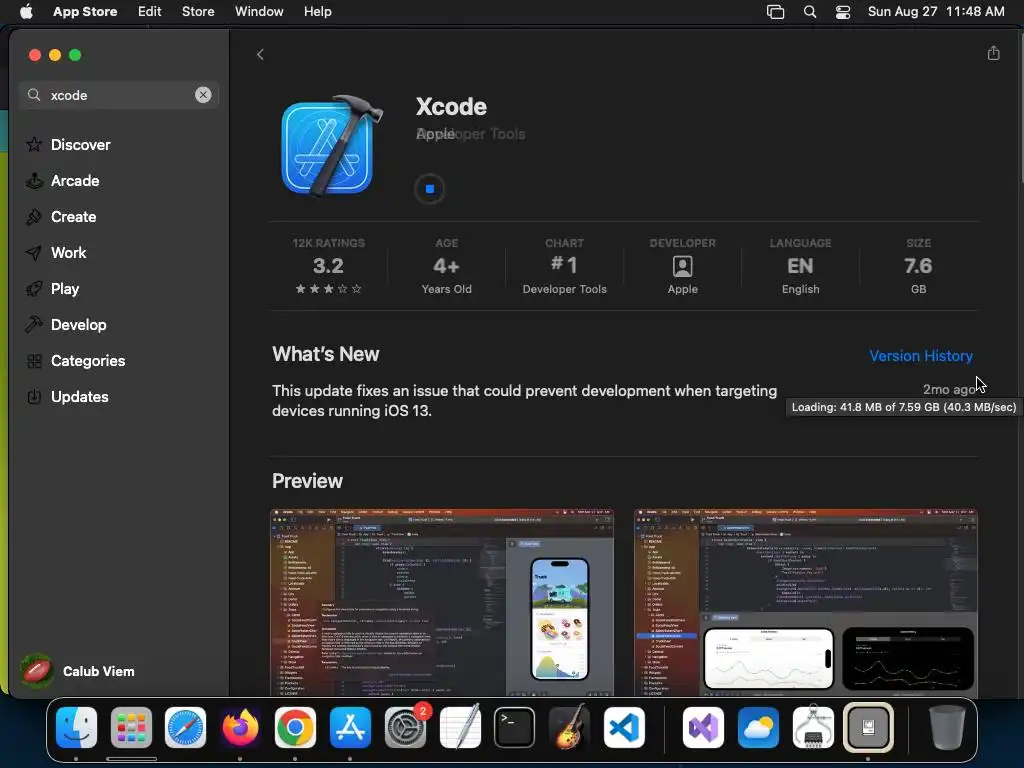Click the Stage Manager menu bar icon

point(775,12)
